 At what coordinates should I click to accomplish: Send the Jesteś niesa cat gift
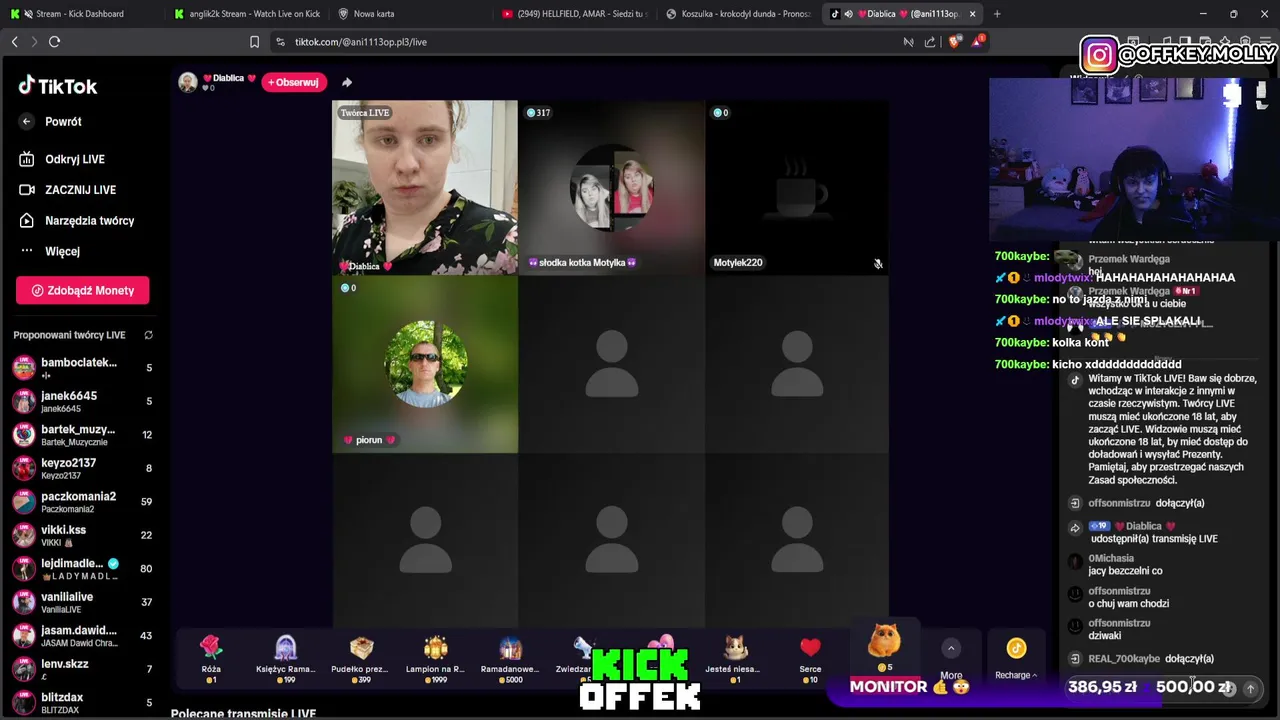pos(735,658)
